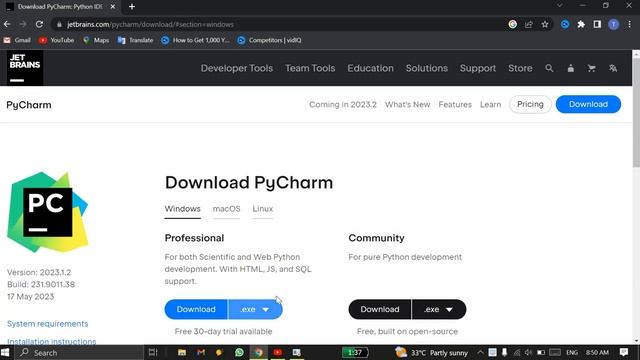Open the Learn link
The image size is (640, 360).
tap(490, 104)
